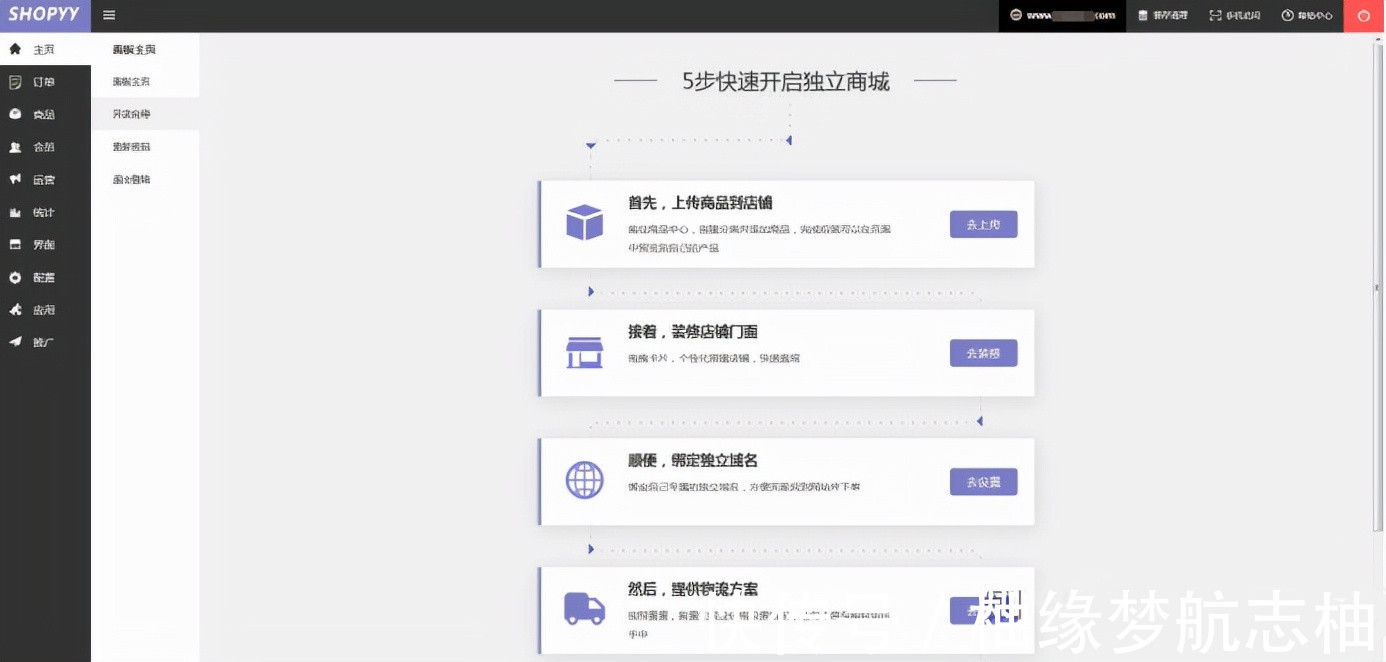This screenshot has width=1386, height=662.
Task: Click the red power logout button
Action: pos(1364,16)
